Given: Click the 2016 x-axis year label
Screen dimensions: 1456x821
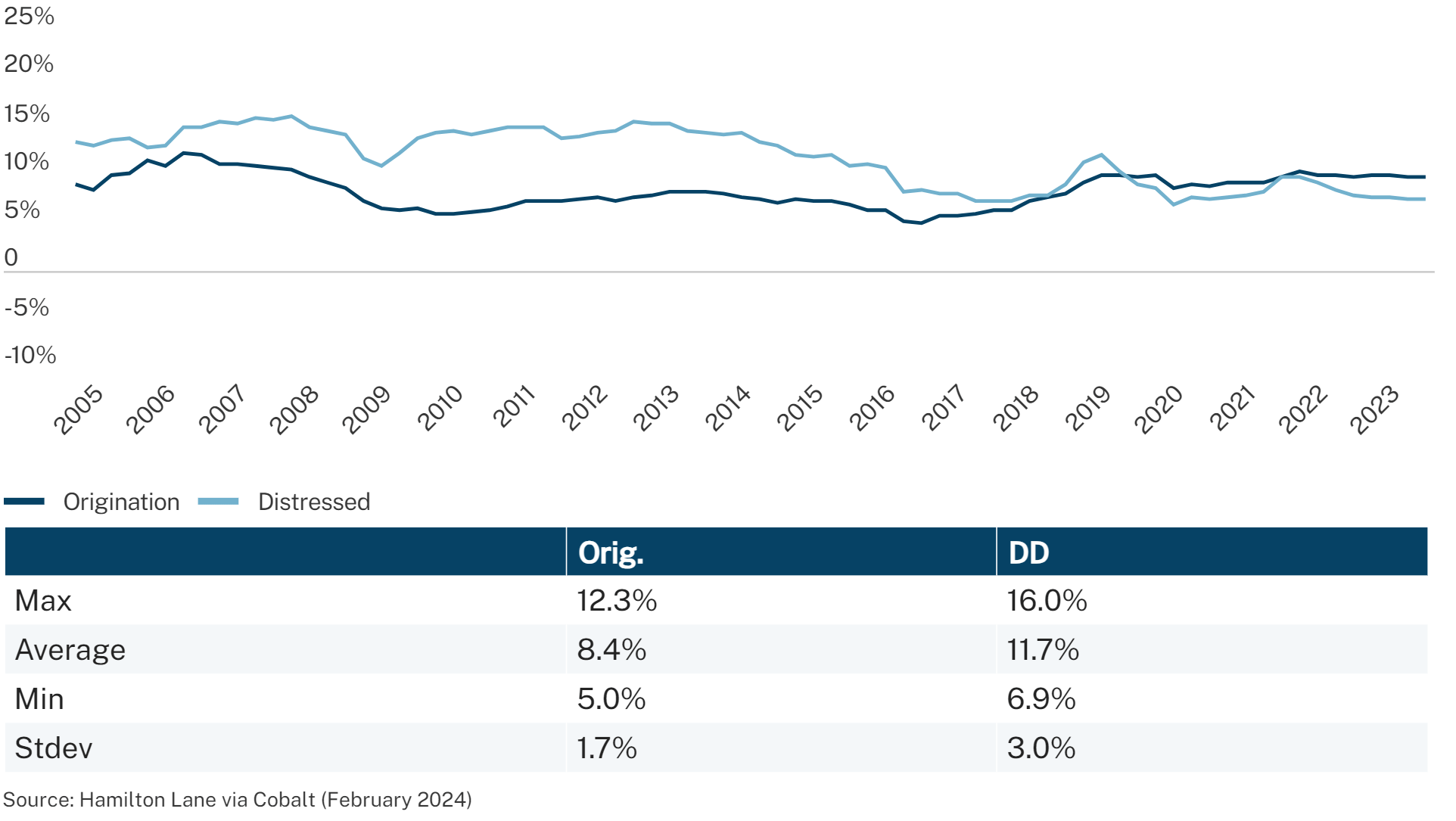Looking at the screenshot, I should pos(872,408).
